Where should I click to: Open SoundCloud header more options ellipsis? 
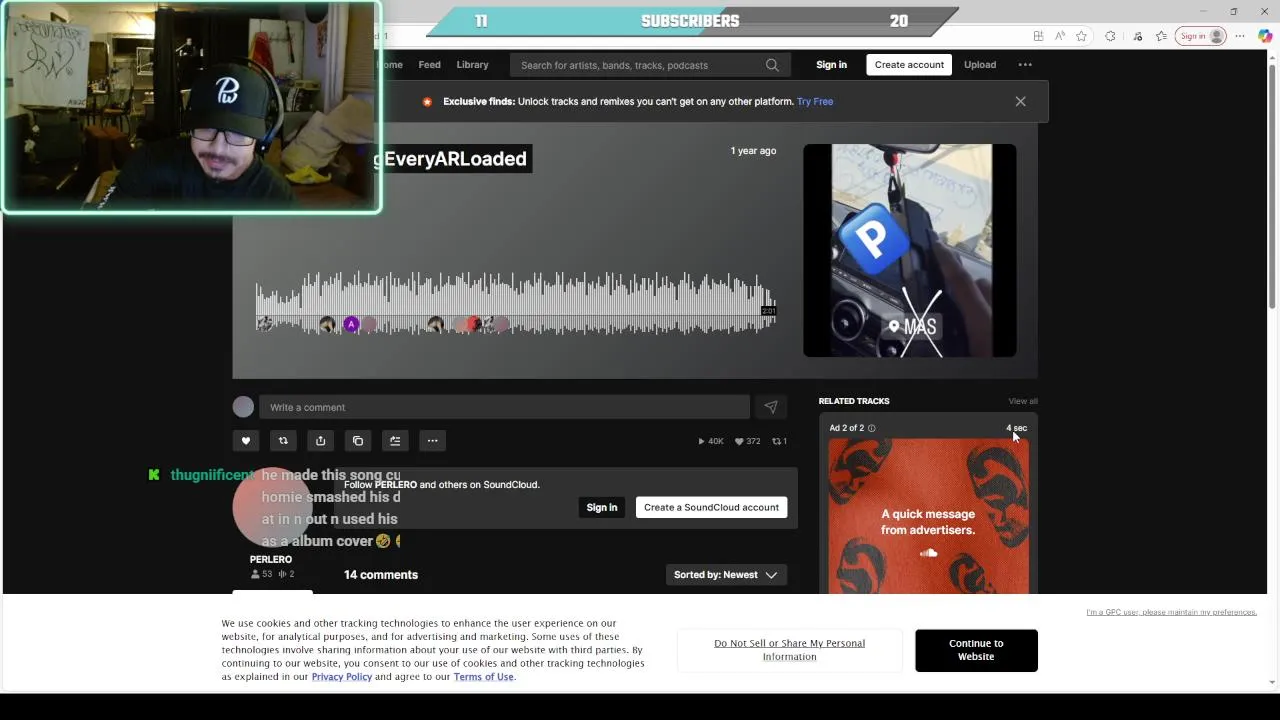click(1025, 65)
